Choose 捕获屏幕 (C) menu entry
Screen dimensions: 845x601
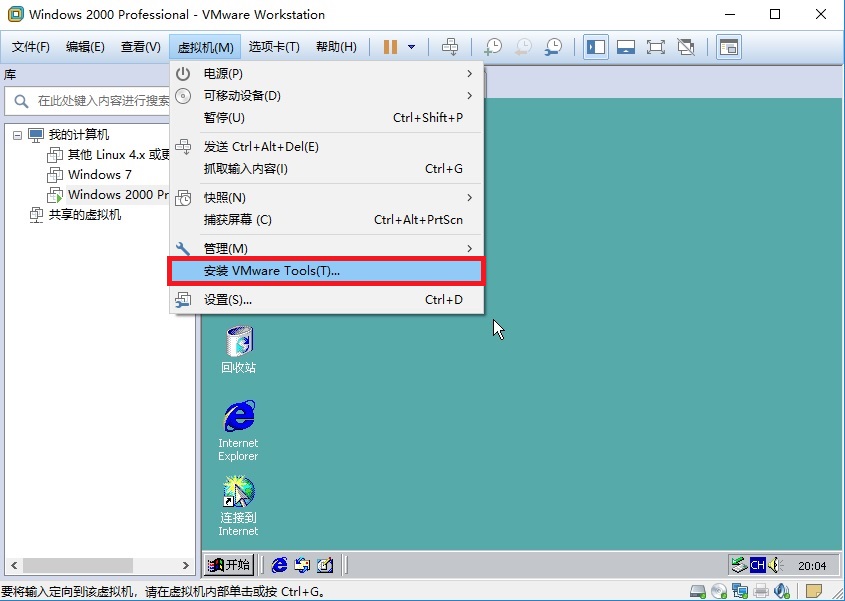coord(327,219)
